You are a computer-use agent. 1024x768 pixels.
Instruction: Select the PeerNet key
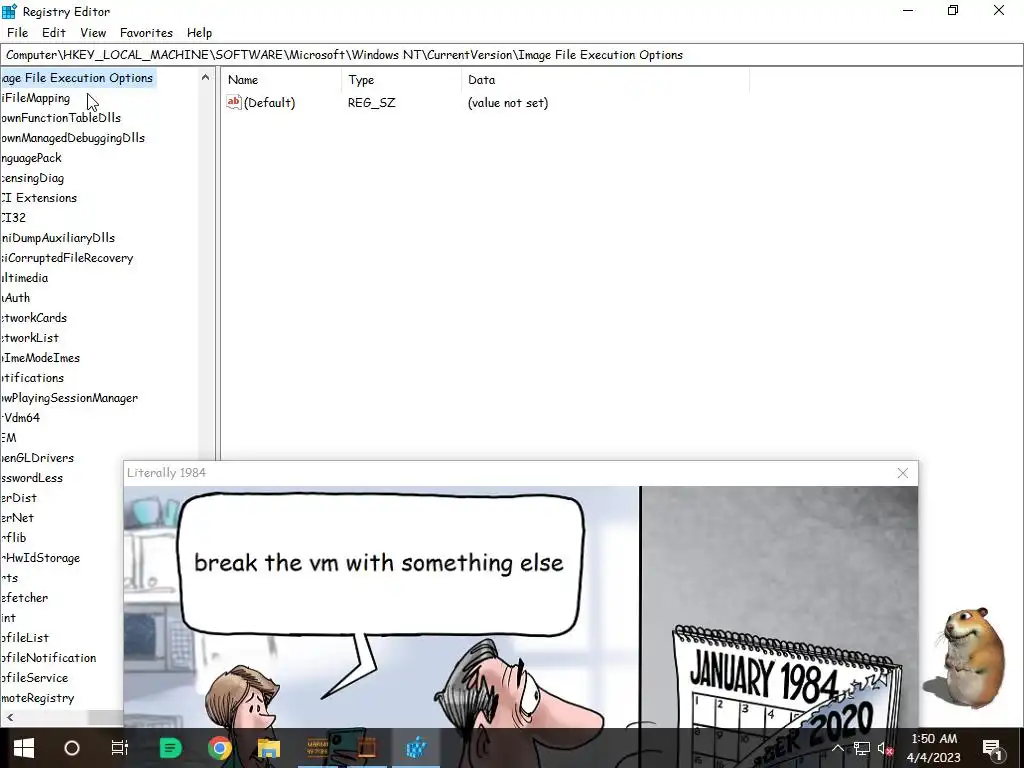click(17, 518)
